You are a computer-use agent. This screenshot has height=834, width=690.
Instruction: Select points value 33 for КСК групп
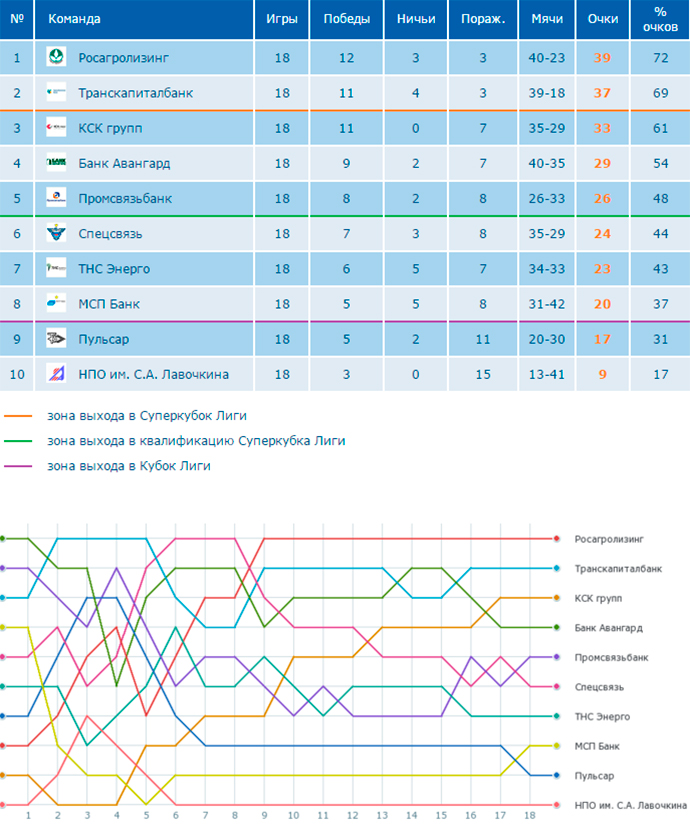602,128
